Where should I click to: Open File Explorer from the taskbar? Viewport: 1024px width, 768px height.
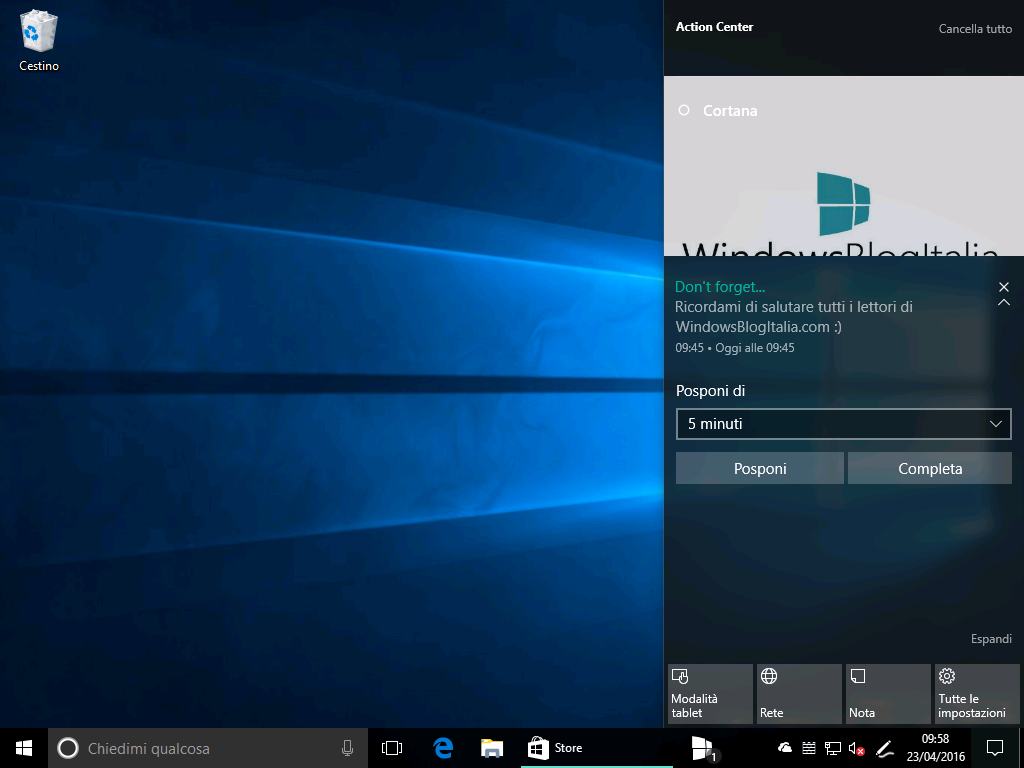tap(492, 748)
